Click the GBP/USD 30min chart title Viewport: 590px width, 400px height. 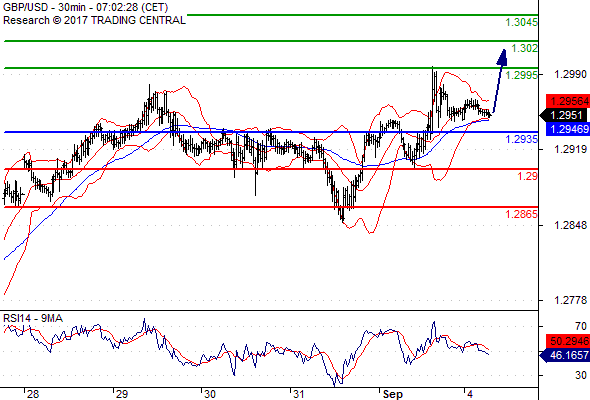[85, 7]
